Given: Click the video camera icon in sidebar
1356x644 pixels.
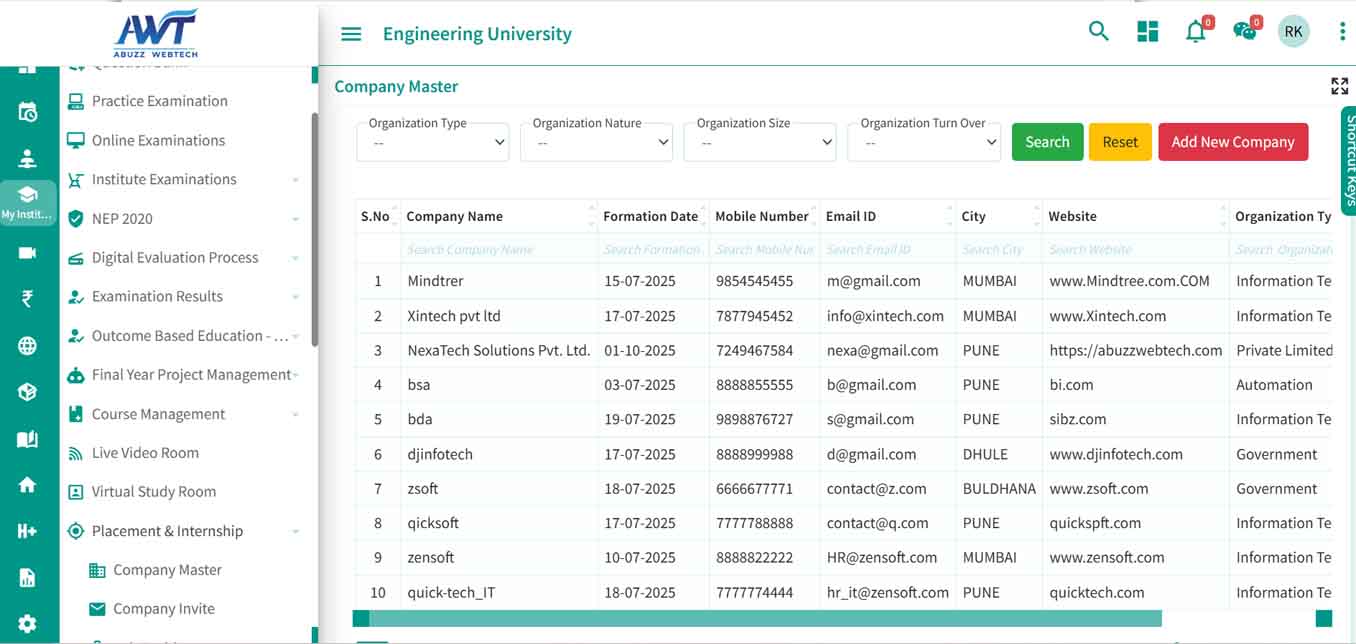Looking at the screenshot, I should point(27,253).
